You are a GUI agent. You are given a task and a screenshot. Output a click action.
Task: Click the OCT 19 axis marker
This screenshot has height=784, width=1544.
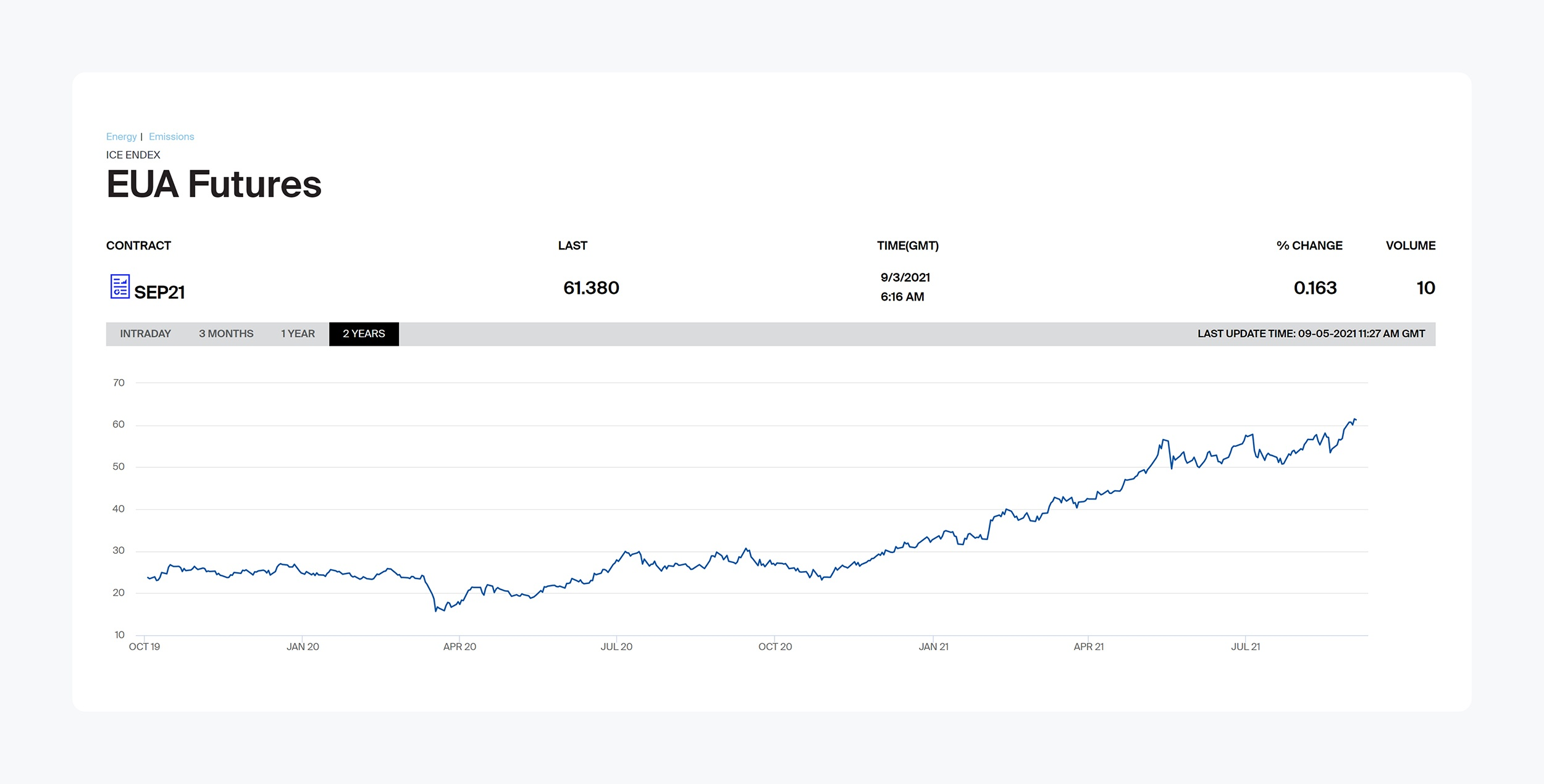click(145, 646)
